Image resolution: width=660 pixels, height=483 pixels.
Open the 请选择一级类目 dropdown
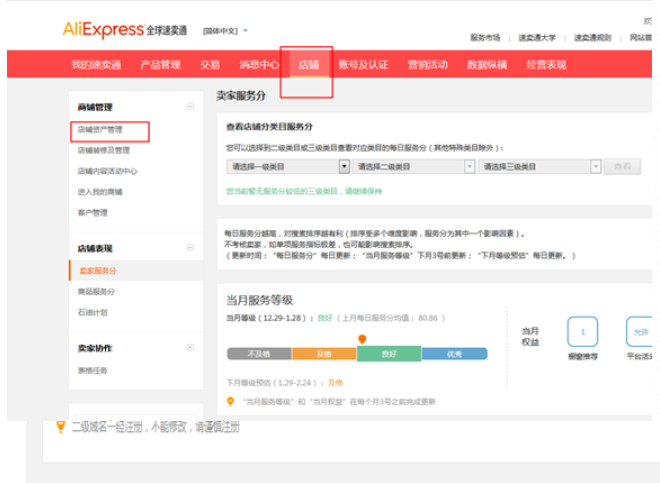click(288, 167)
